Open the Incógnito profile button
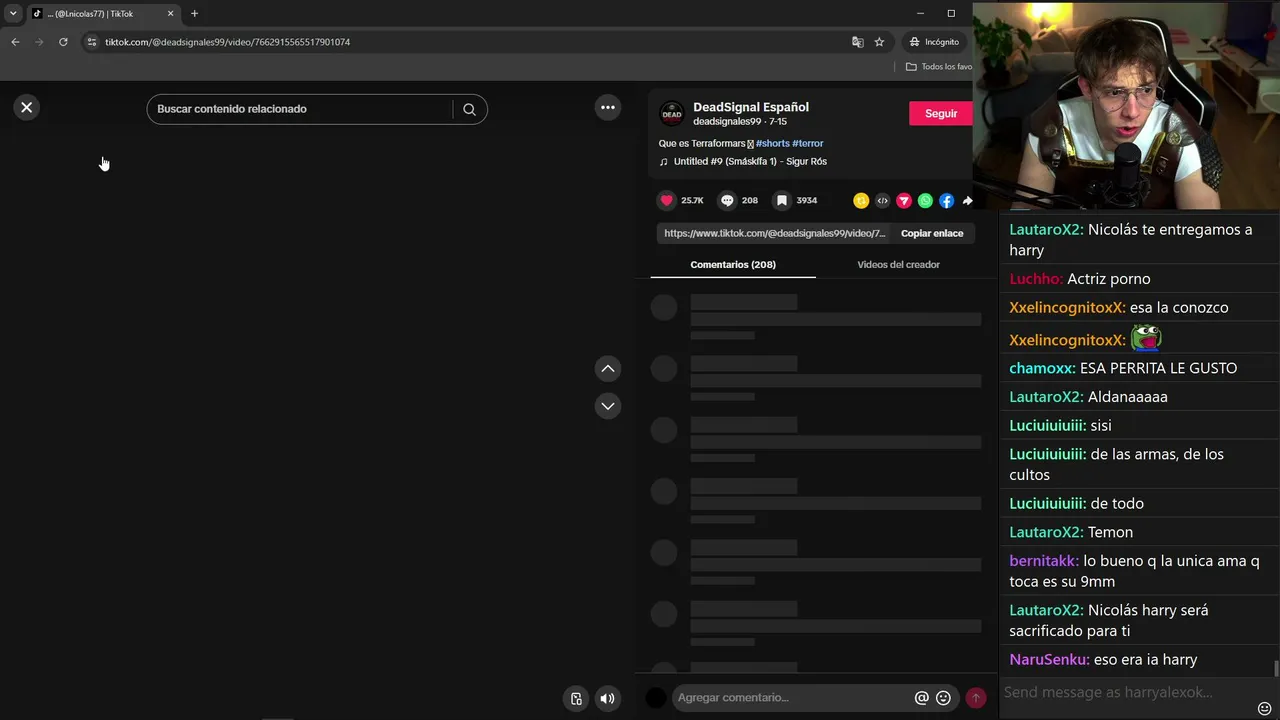 click(934, 42)
